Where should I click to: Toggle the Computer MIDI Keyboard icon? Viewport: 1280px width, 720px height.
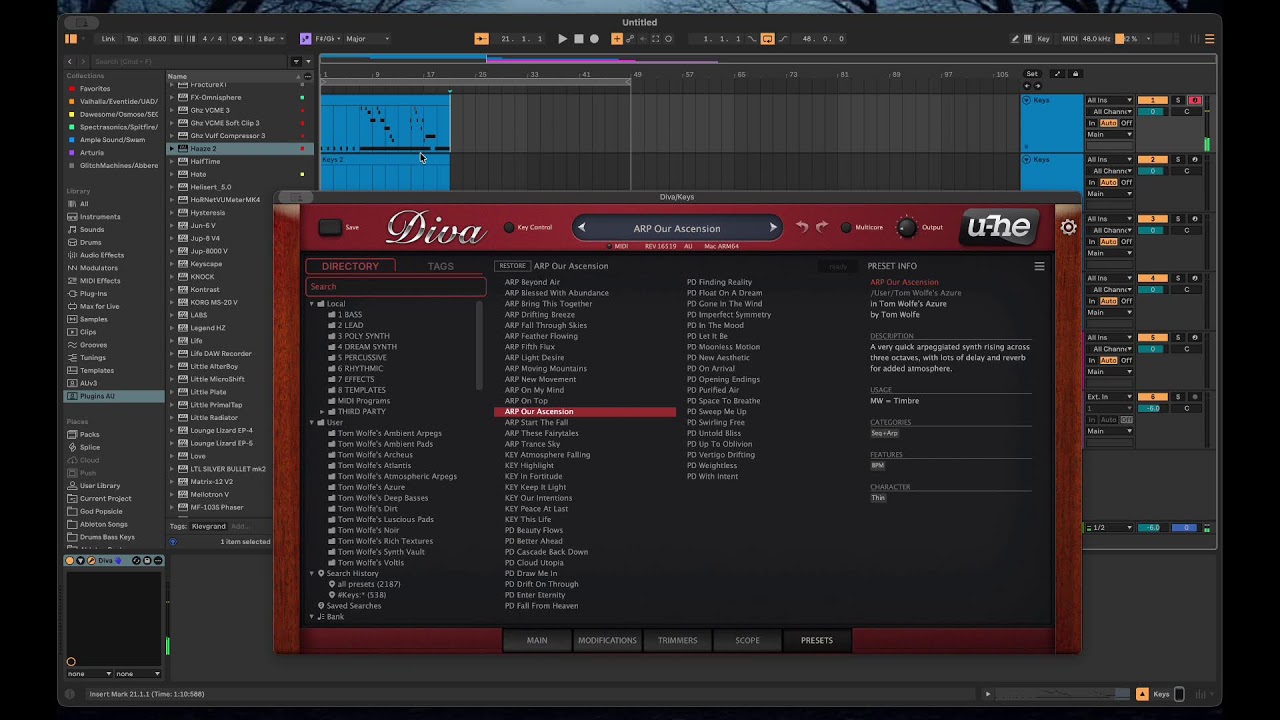[x=1029, y=39]
